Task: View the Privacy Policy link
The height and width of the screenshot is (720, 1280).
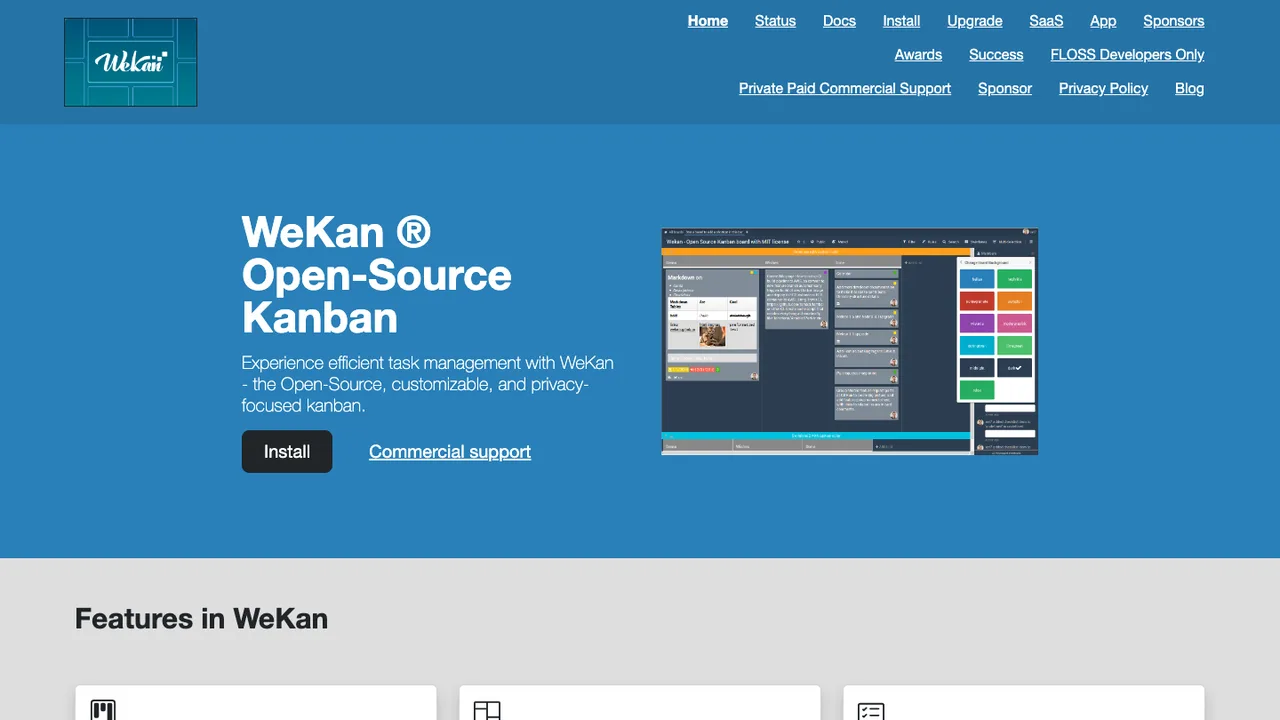Action: [1103, 88]
